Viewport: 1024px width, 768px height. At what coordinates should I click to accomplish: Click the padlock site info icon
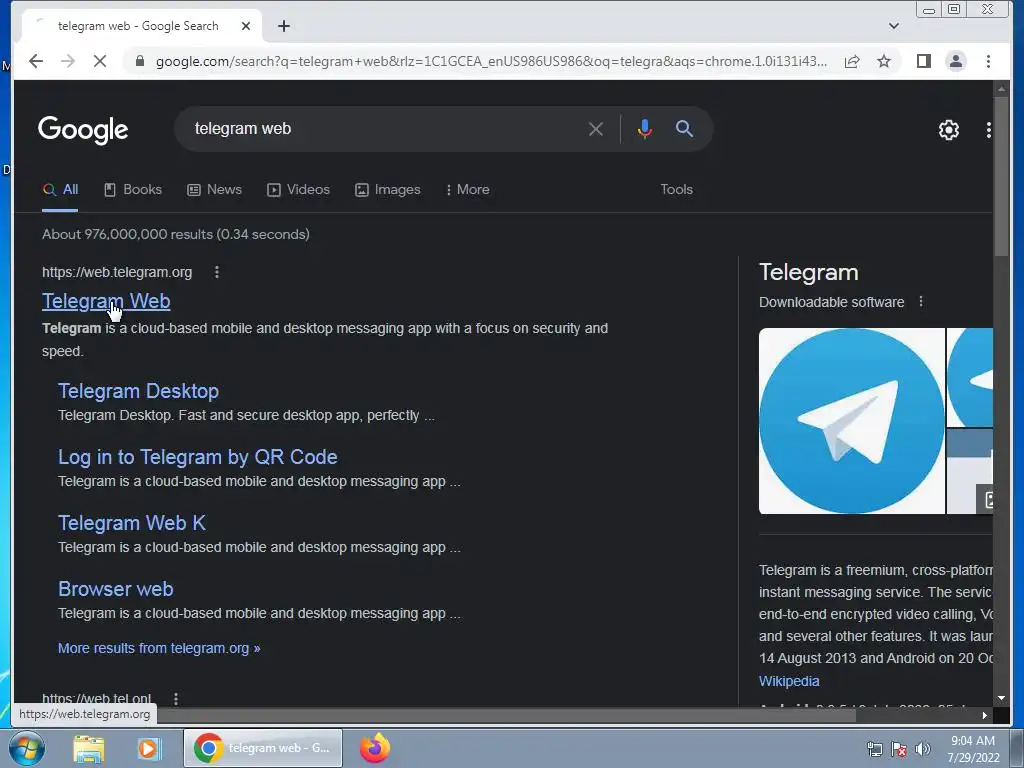click(139, 61)
